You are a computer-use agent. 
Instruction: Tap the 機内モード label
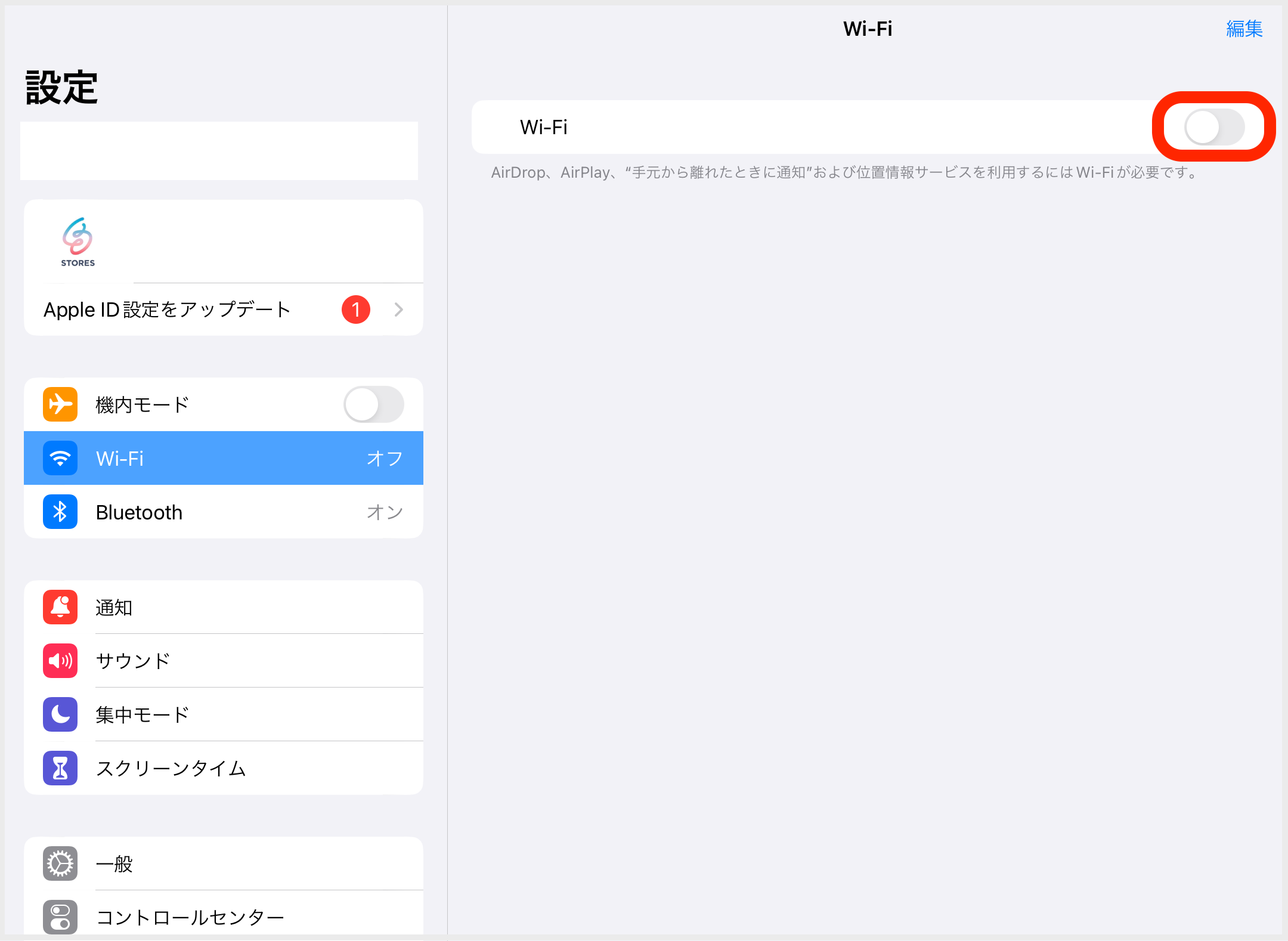143,404
